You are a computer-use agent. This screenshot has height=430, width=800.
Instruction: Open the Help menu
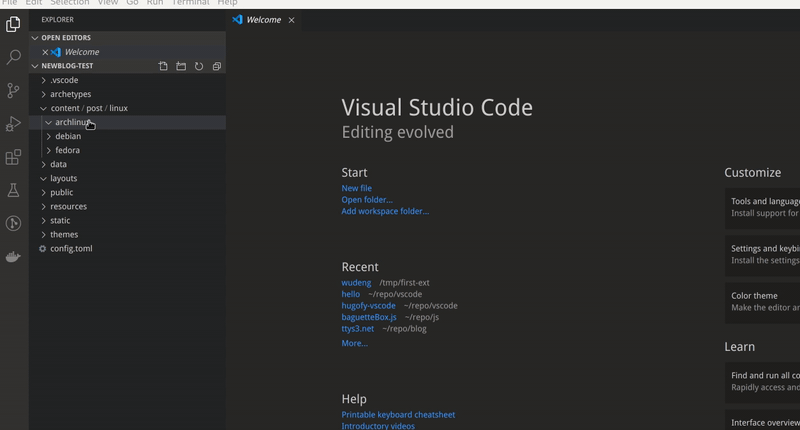[x=227, y=3]
